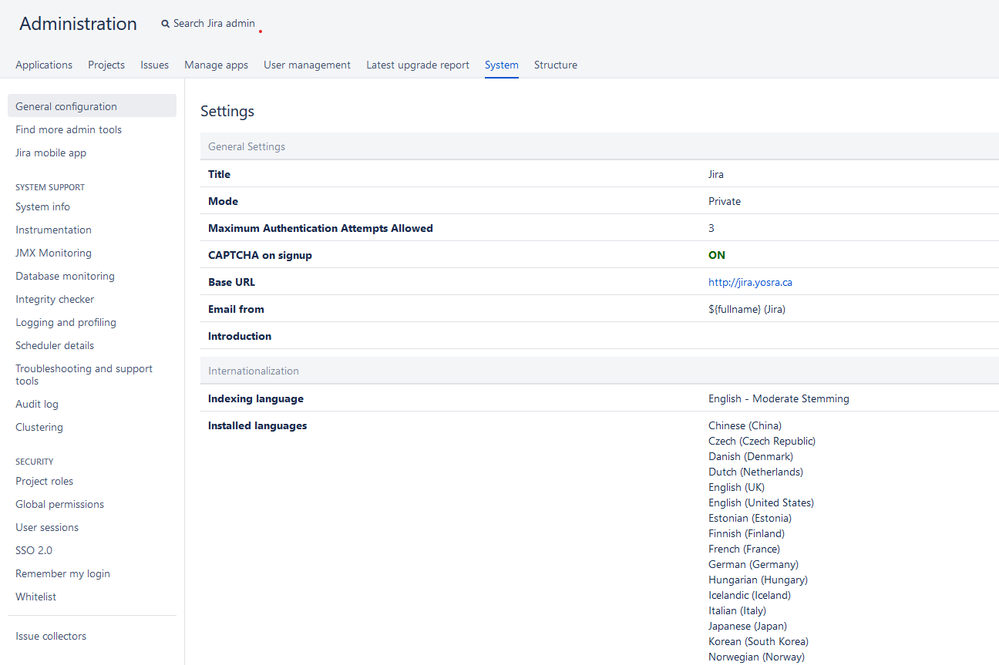
Task: Click the Mode value Private
Action: click(724, 201)
